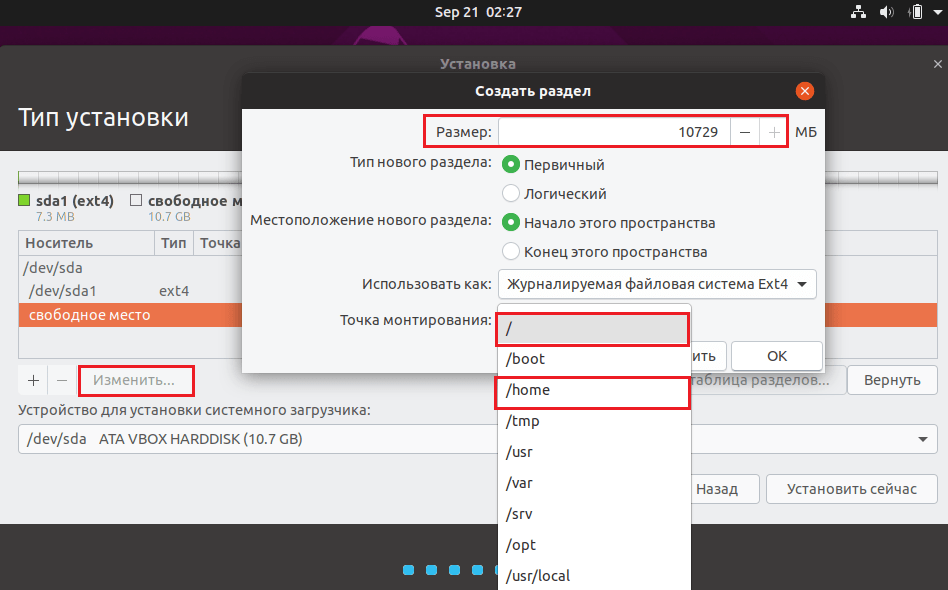Select the Первичный partition type

(511, 164)
